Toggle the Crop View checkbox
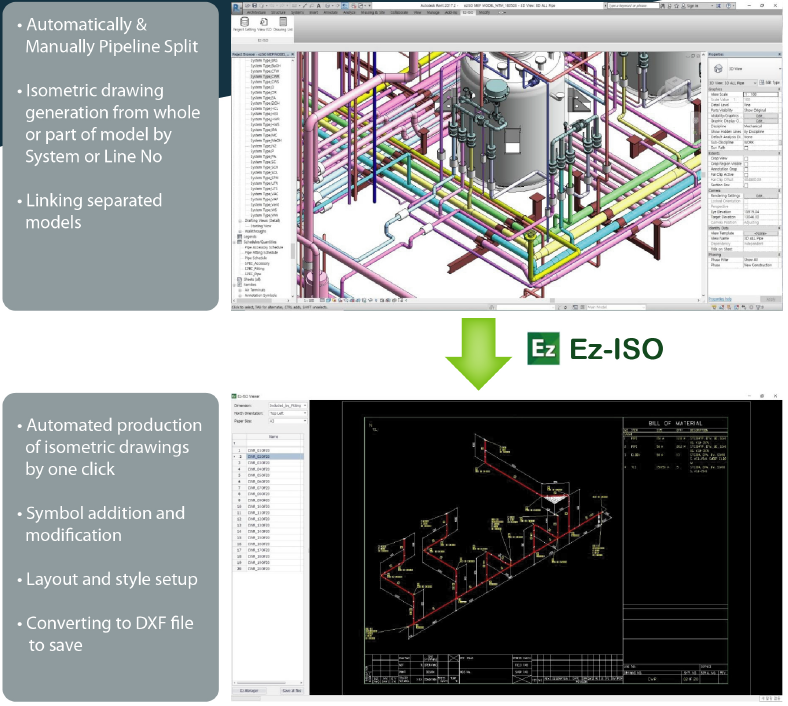The image size is (788, 706). 746,158
